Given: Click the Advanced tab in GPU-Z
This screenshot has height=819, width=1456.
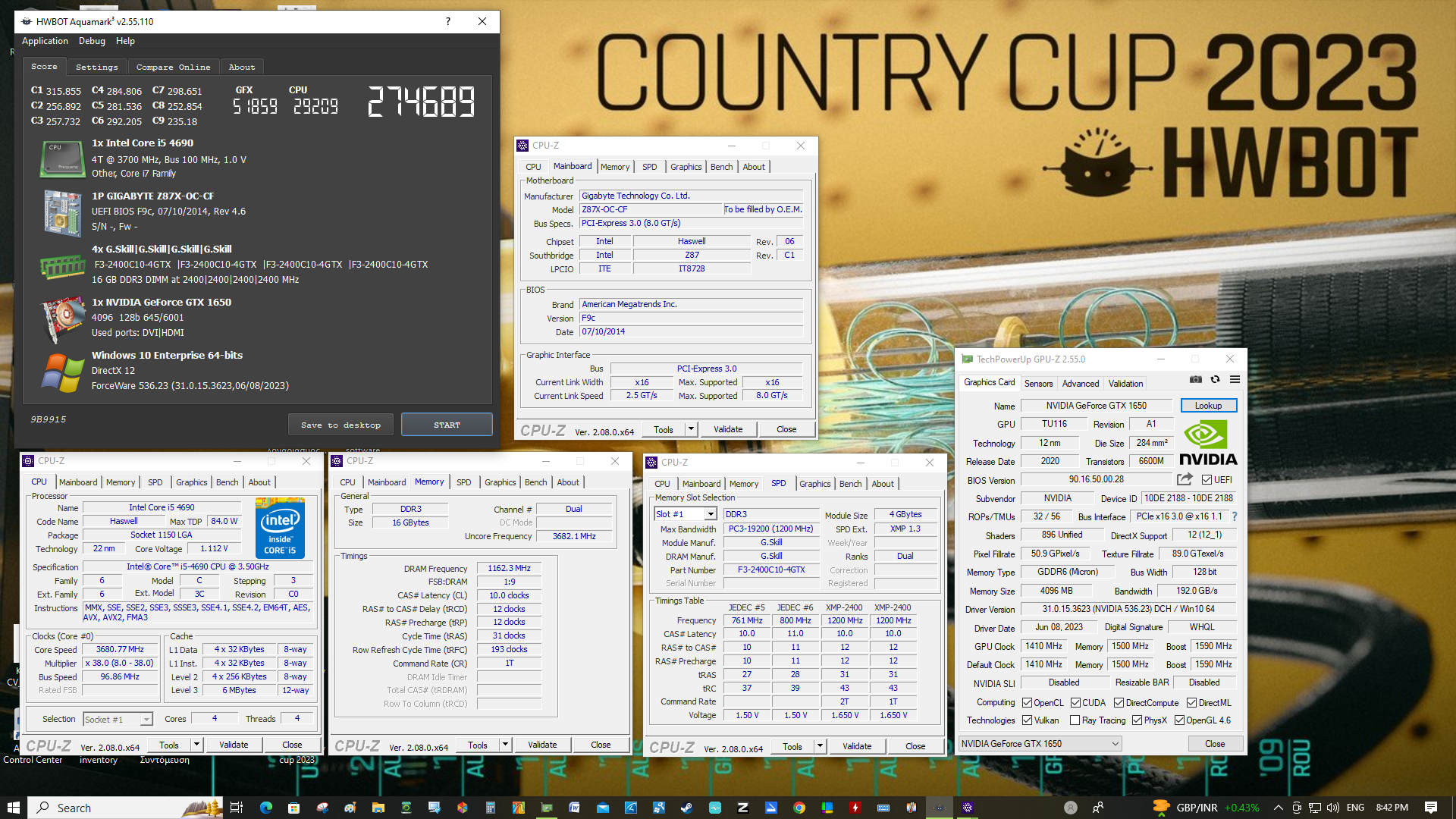Looking at the screenshot, I should pyautogui.click(x=1080, y=384).
